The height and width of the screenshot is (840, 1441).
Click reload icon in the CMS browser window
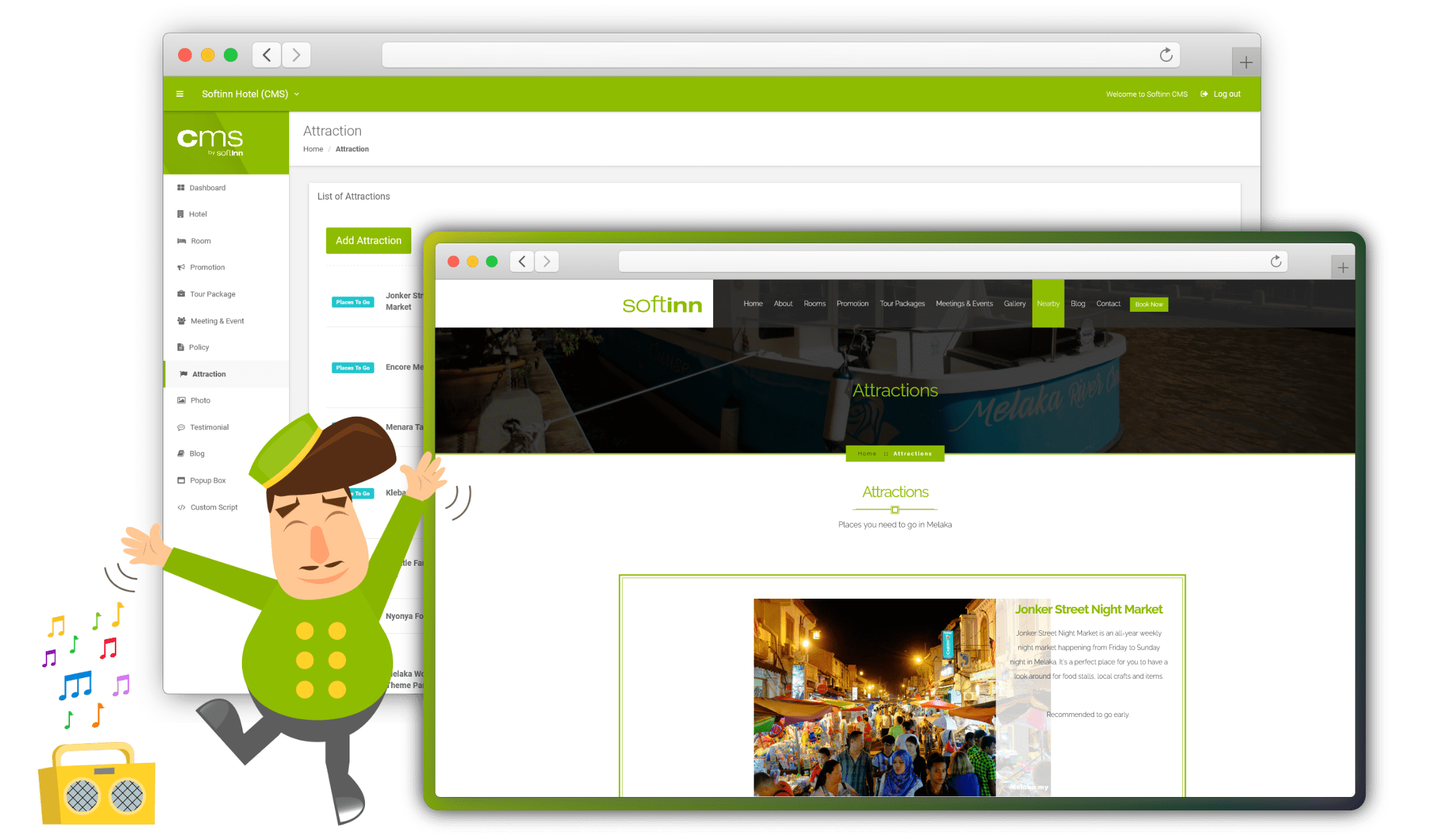1166,55
